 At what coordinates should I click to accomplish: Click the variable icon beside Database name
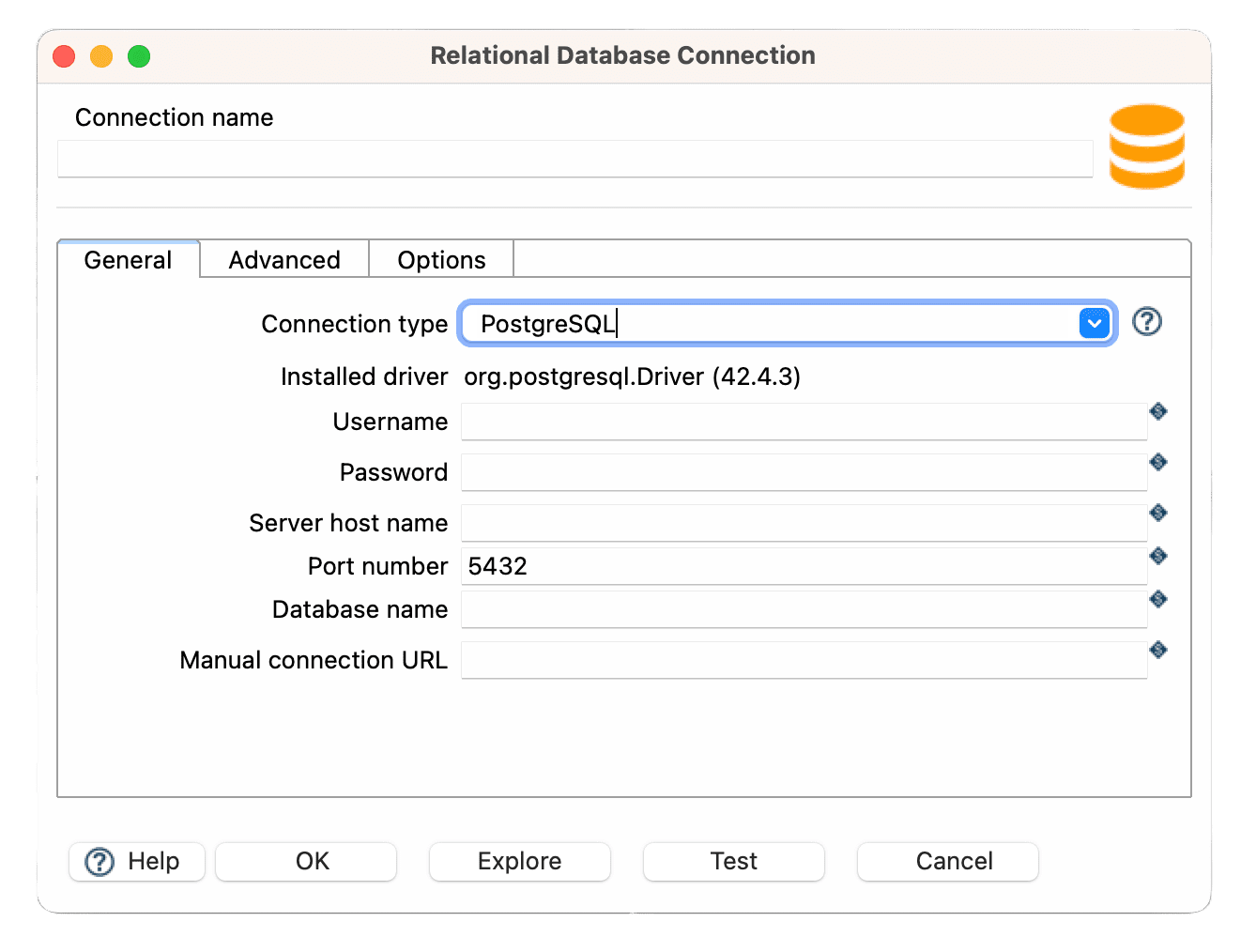click(1158, 599)
